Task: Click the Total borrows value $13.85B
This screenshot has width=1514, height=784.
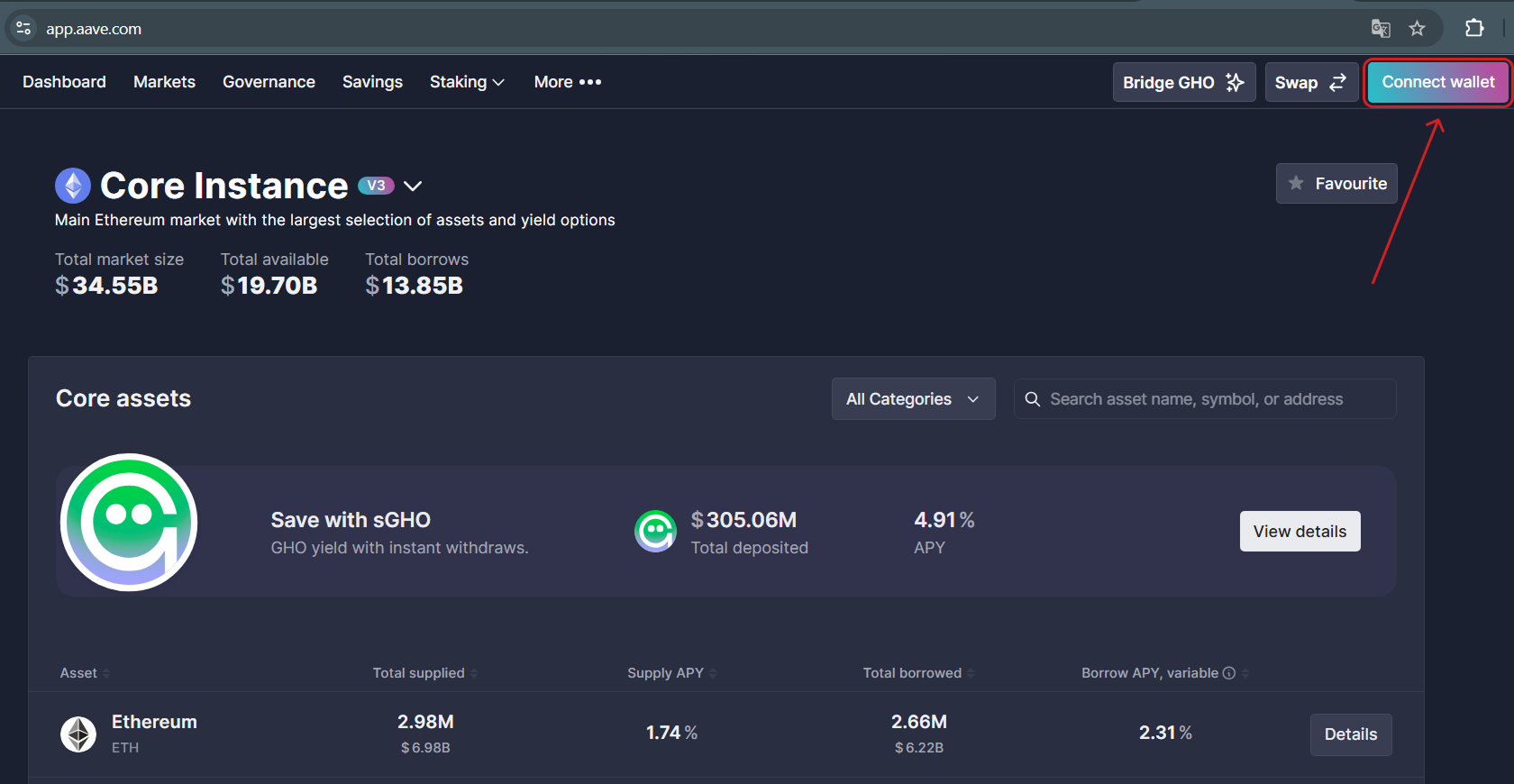Action: pyautogui.click(x=415, y=286)
